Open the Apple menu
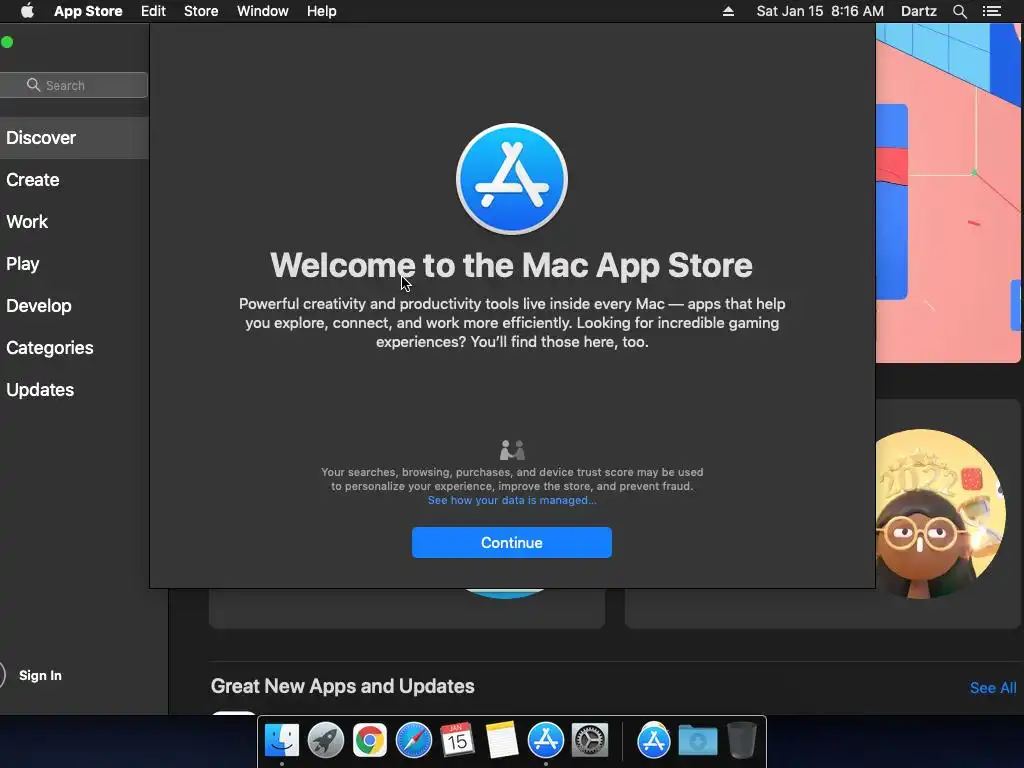 [x=27, y=11]
